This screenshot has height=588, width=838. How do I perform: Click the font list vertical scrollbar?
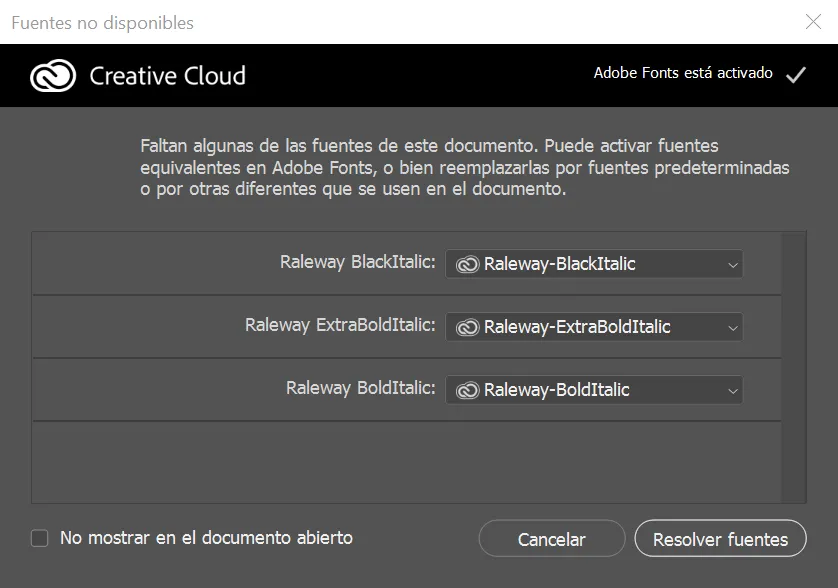click(794, 367)
